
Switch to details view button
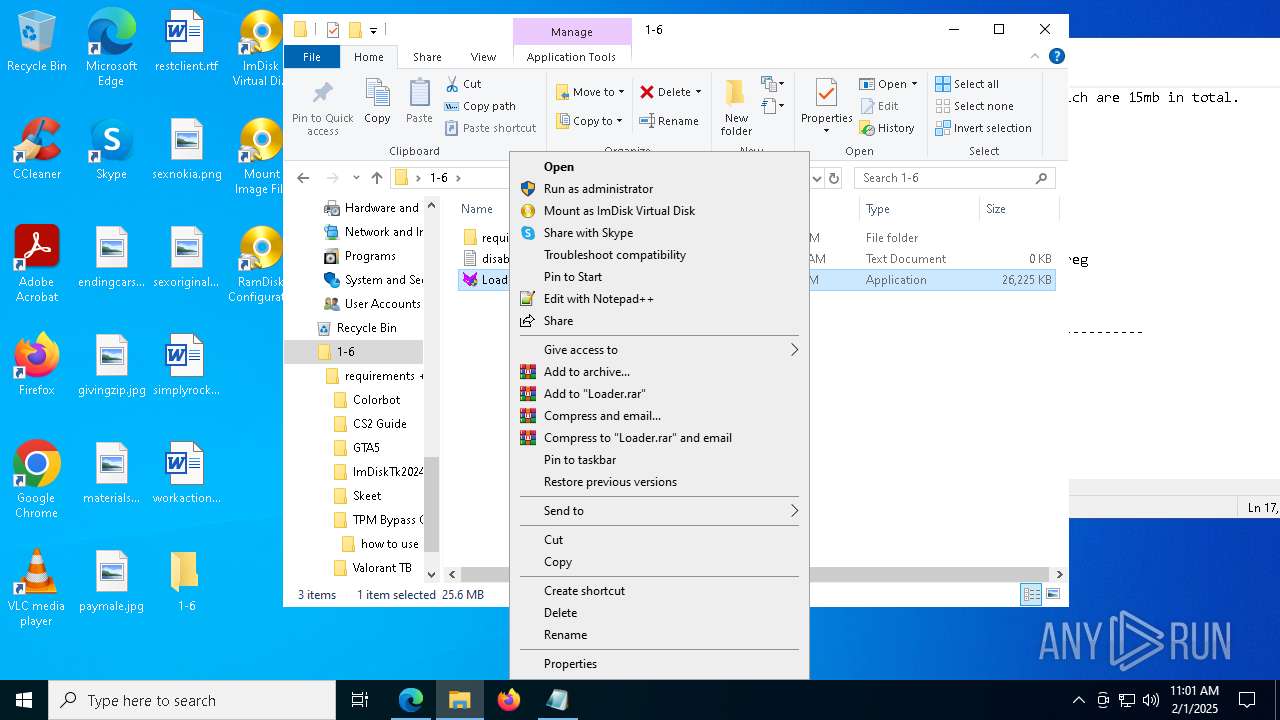point(1031,594)
